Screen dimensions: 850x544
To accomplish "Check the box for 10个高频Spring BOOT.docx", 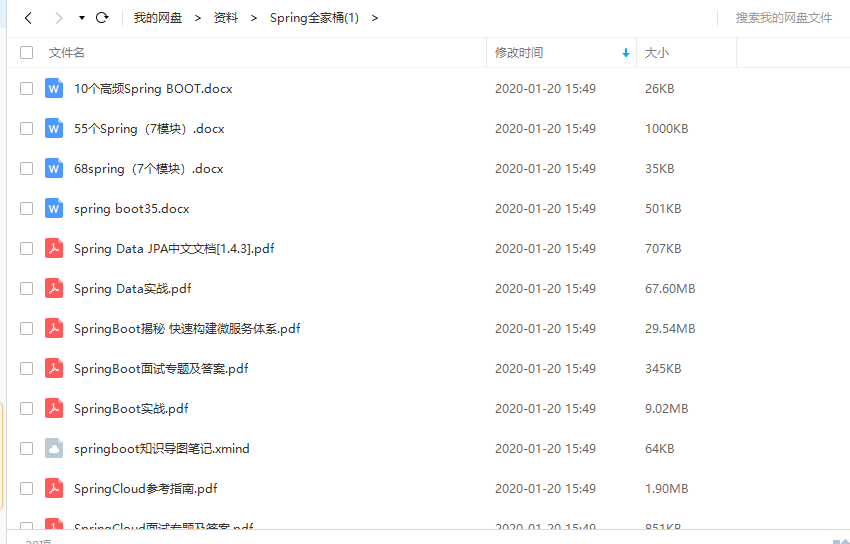I will click(x=26, y=88).
